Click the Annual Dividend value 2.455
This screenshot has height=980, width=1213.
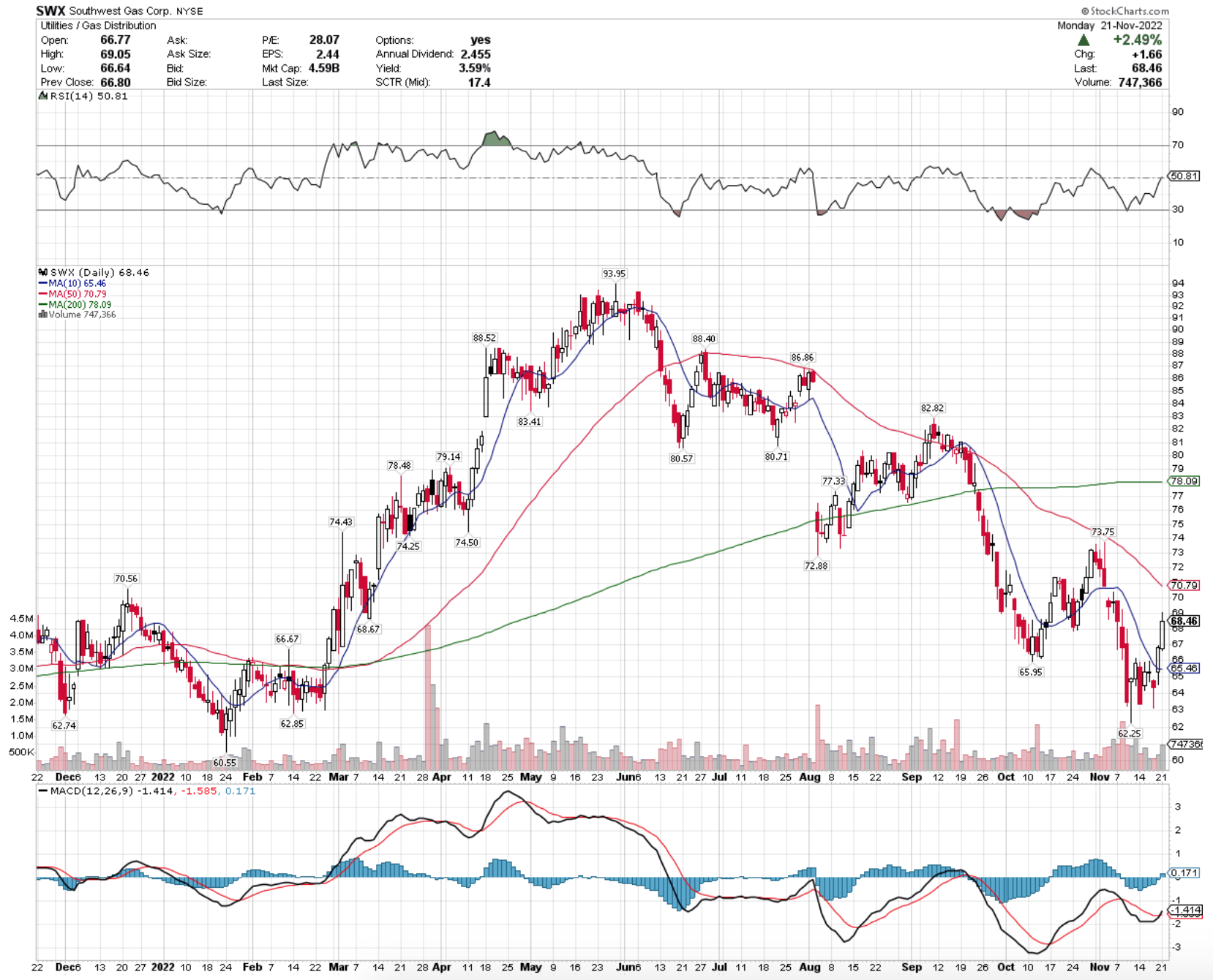476,54
